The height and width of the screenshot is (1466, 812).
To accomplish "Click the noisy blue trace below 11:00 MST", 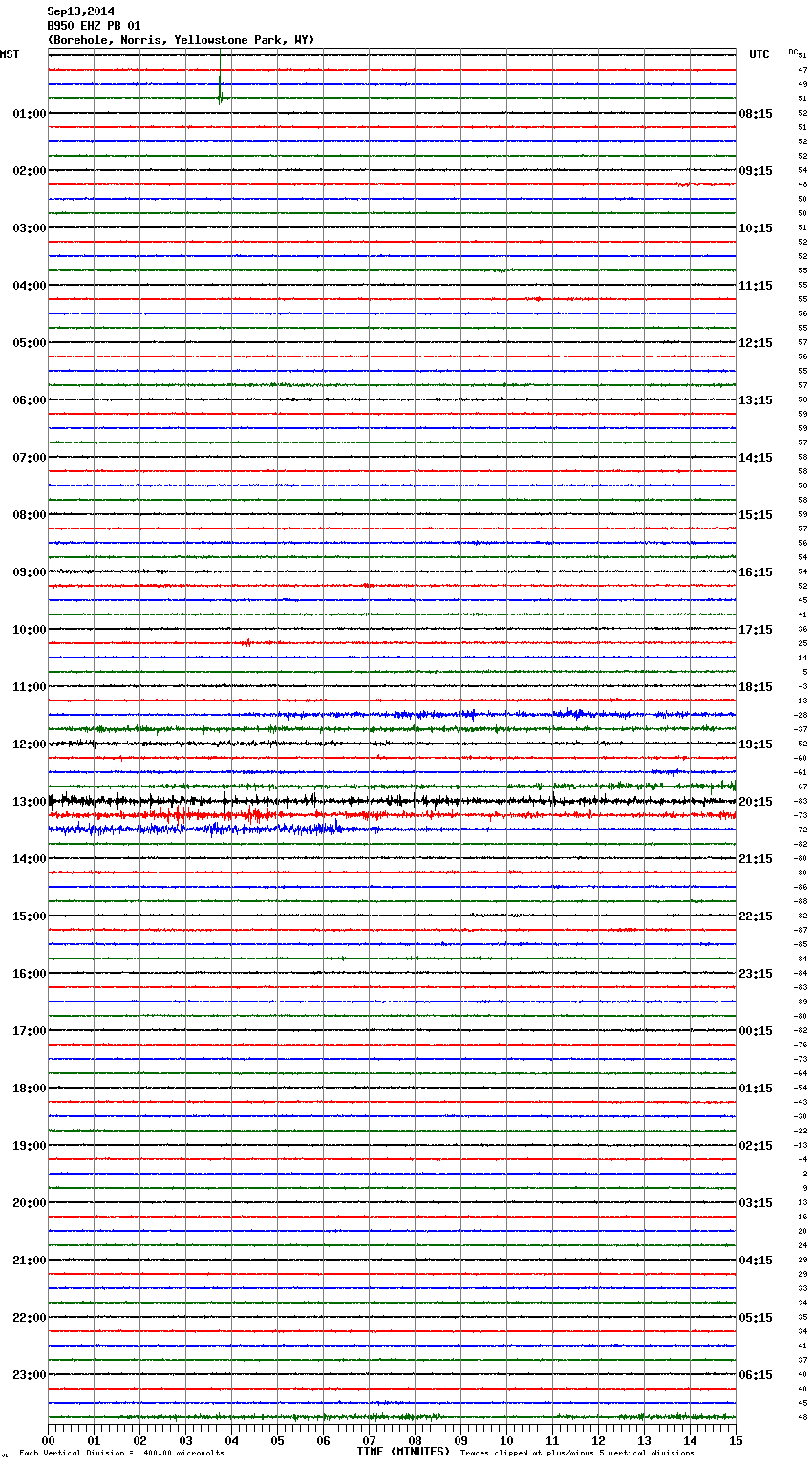I will 392,715.
